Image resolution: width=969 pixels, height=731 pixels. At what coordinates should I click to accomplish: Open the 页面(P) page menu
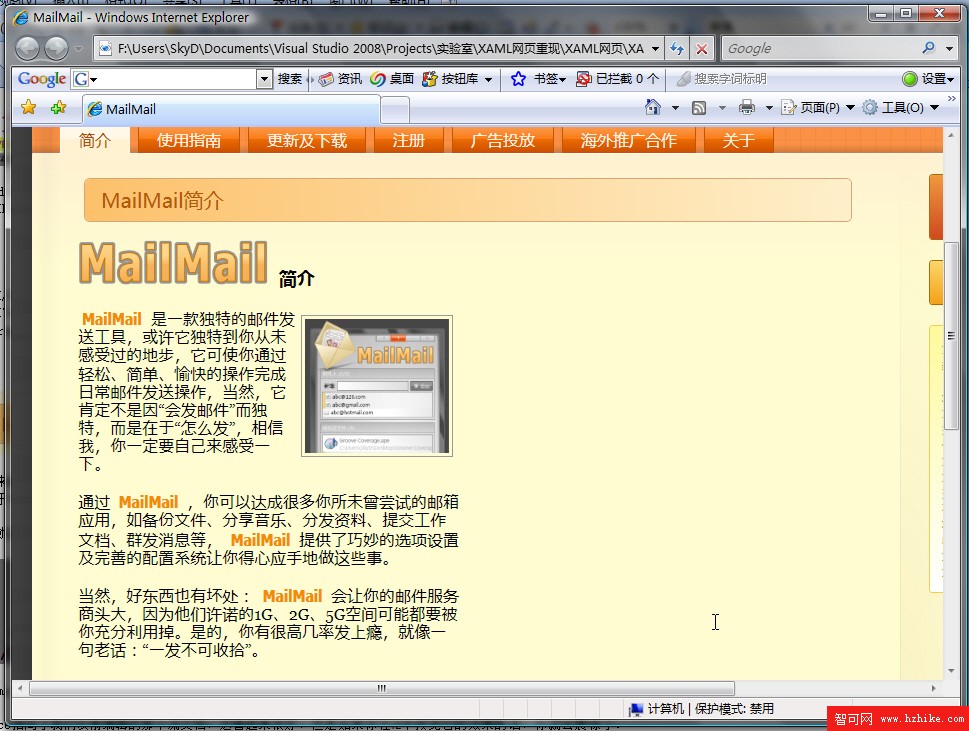[818, 108]
